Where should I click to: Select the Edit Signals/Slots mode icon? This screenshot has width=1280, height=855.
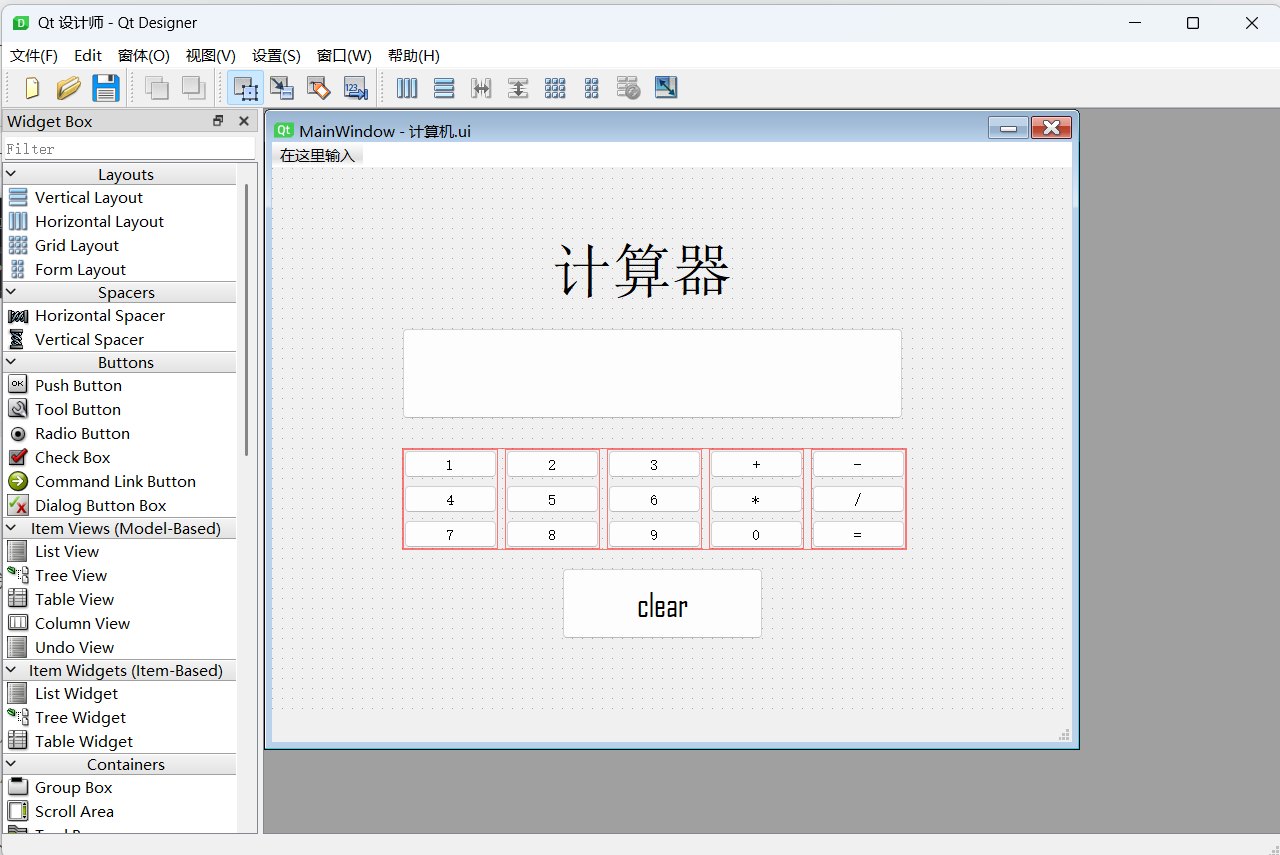click(282, 88)
